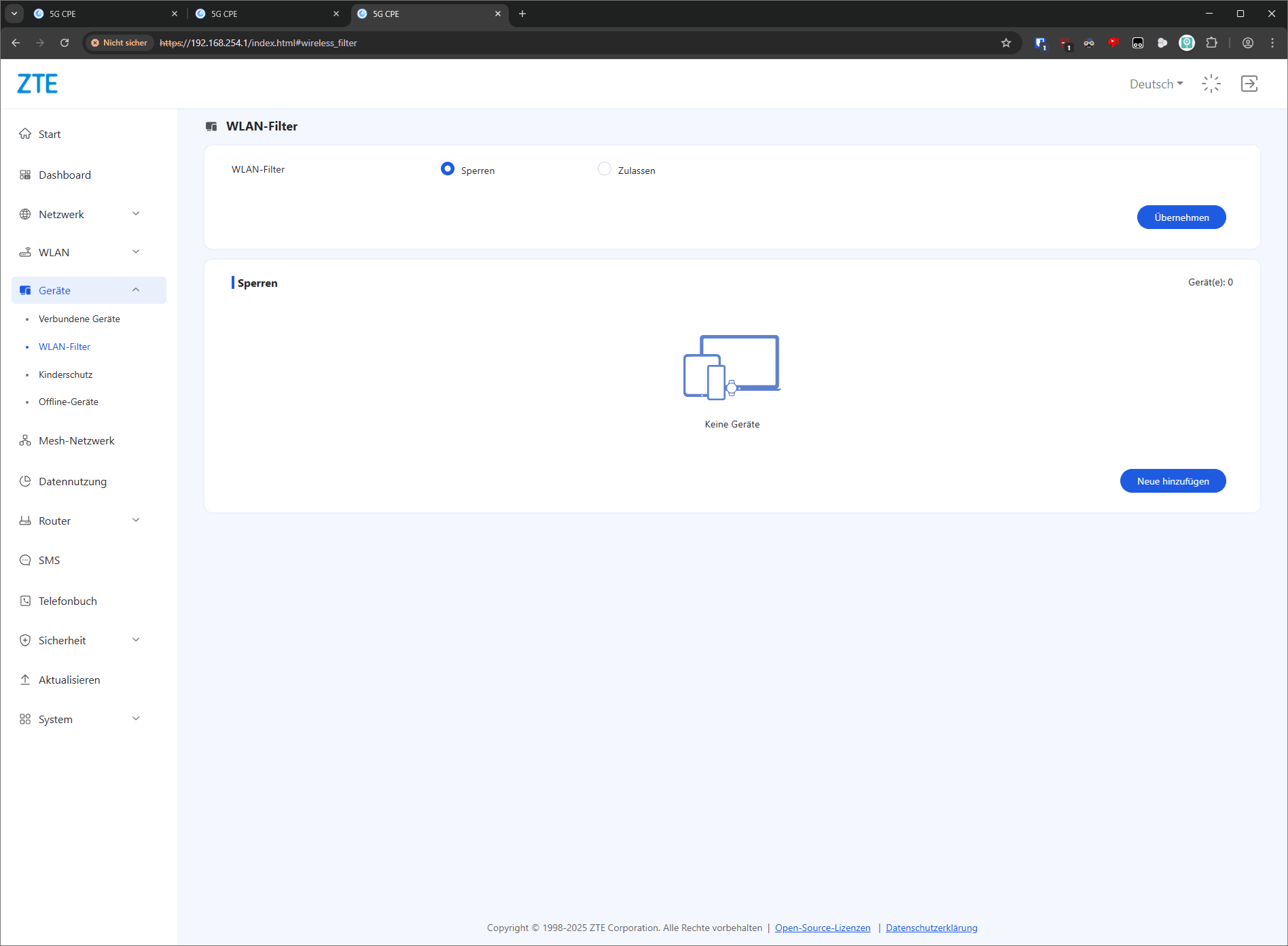Click the Telefonbuch icon
Image resolution: width=1288 pixels, height=946 pixels.
click(x=25, y=601)
